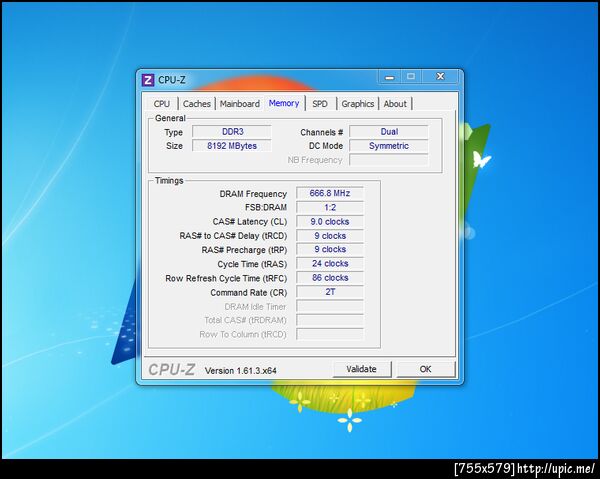
Task: Click the General group label
Action: tap(170, 118)
